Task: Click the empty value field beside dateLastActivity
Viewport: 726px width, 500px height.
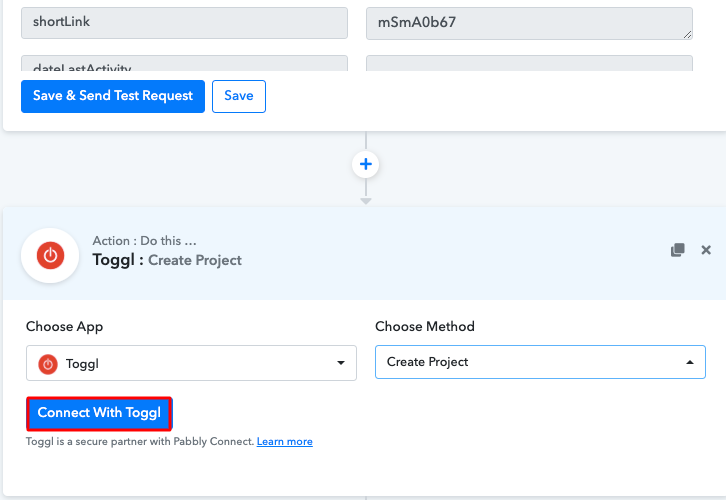Action: pyautogui.click(x=529, y=63)
